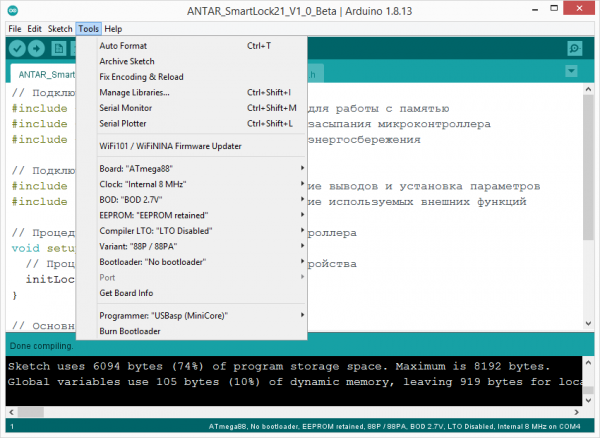The width and height of the screenshot is (600, 438).
Task: Click "Done compiling." status message
Action: [x=41, y=346]
